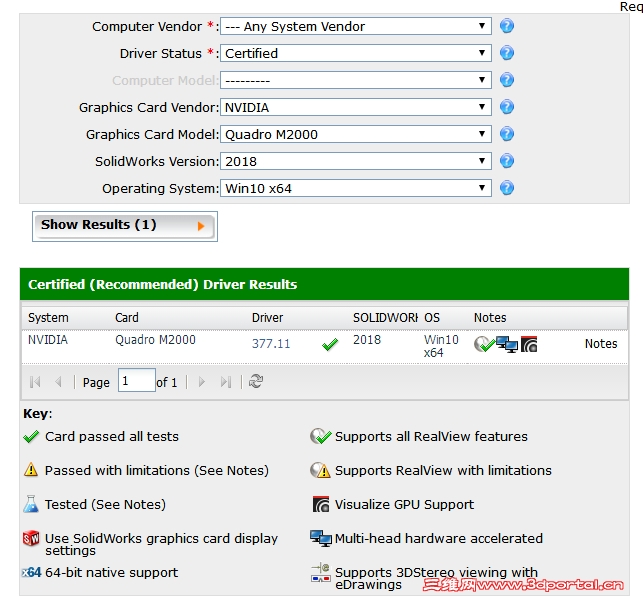Go to next results page

pyautogui.click(x=201, y=382)
